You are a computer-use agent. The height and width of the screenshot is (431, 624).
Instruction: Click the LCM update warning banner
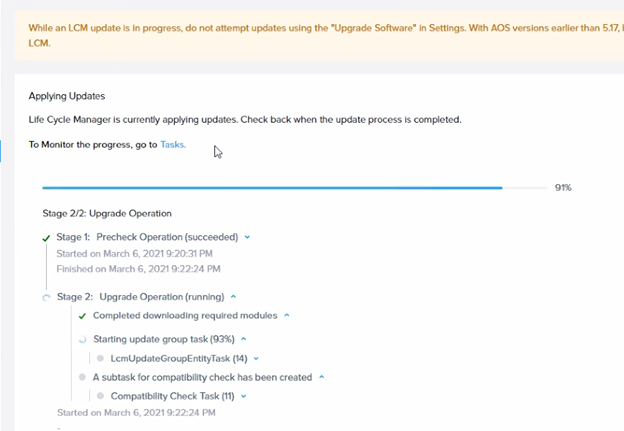click(x=319, y=35)
